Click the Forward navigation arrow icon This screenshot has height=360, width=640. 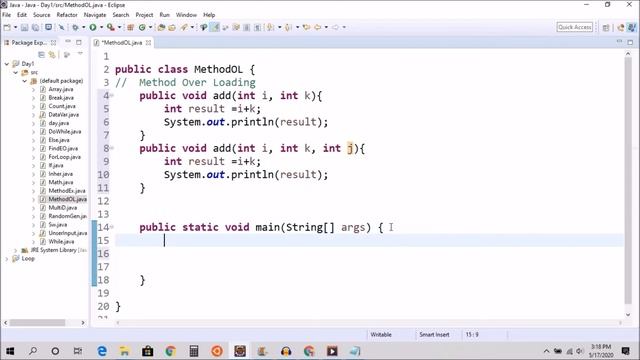pos(336,27)
